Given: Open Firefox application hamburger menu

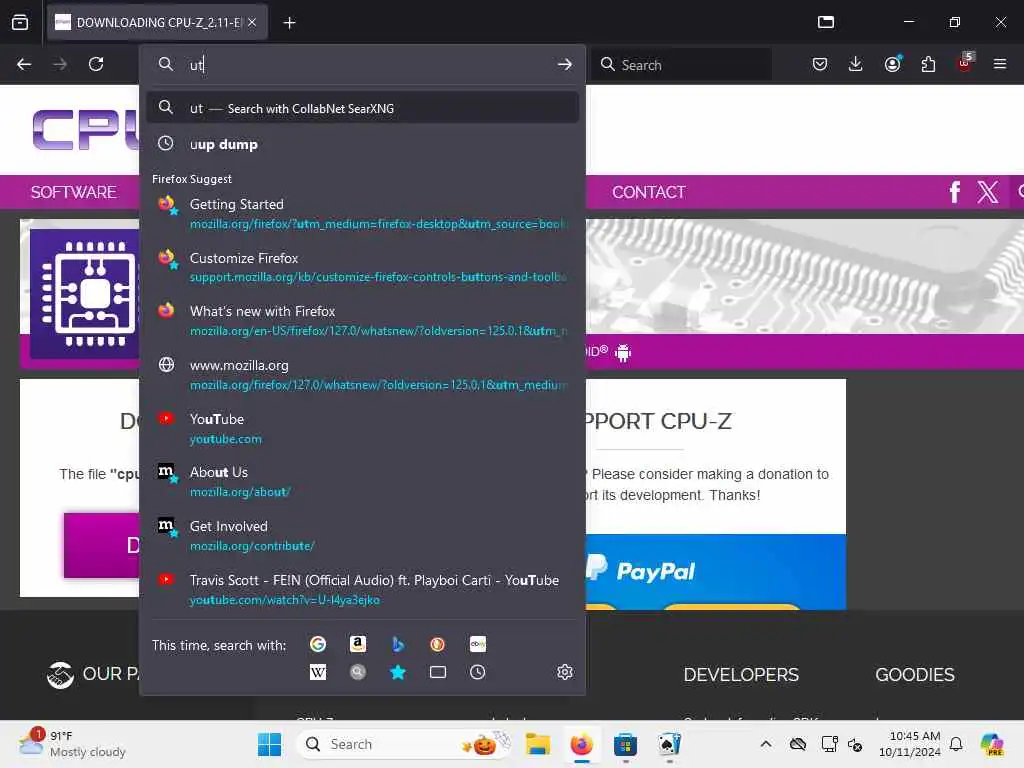Looking at the screenshot, I should coord(1000,64).
